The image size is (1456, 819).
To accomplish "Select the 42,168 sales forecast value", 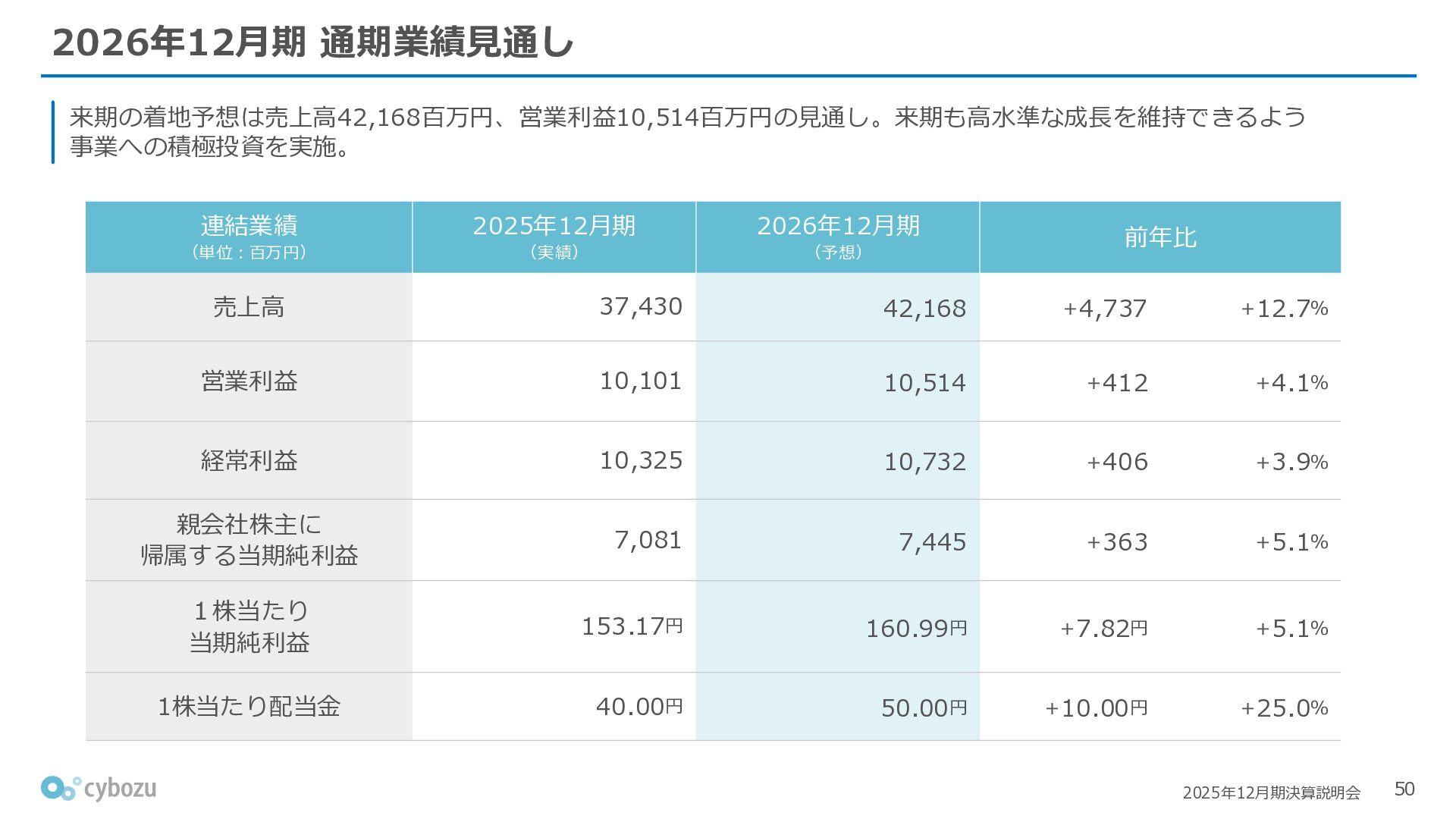I will click(x=924, y=309).
